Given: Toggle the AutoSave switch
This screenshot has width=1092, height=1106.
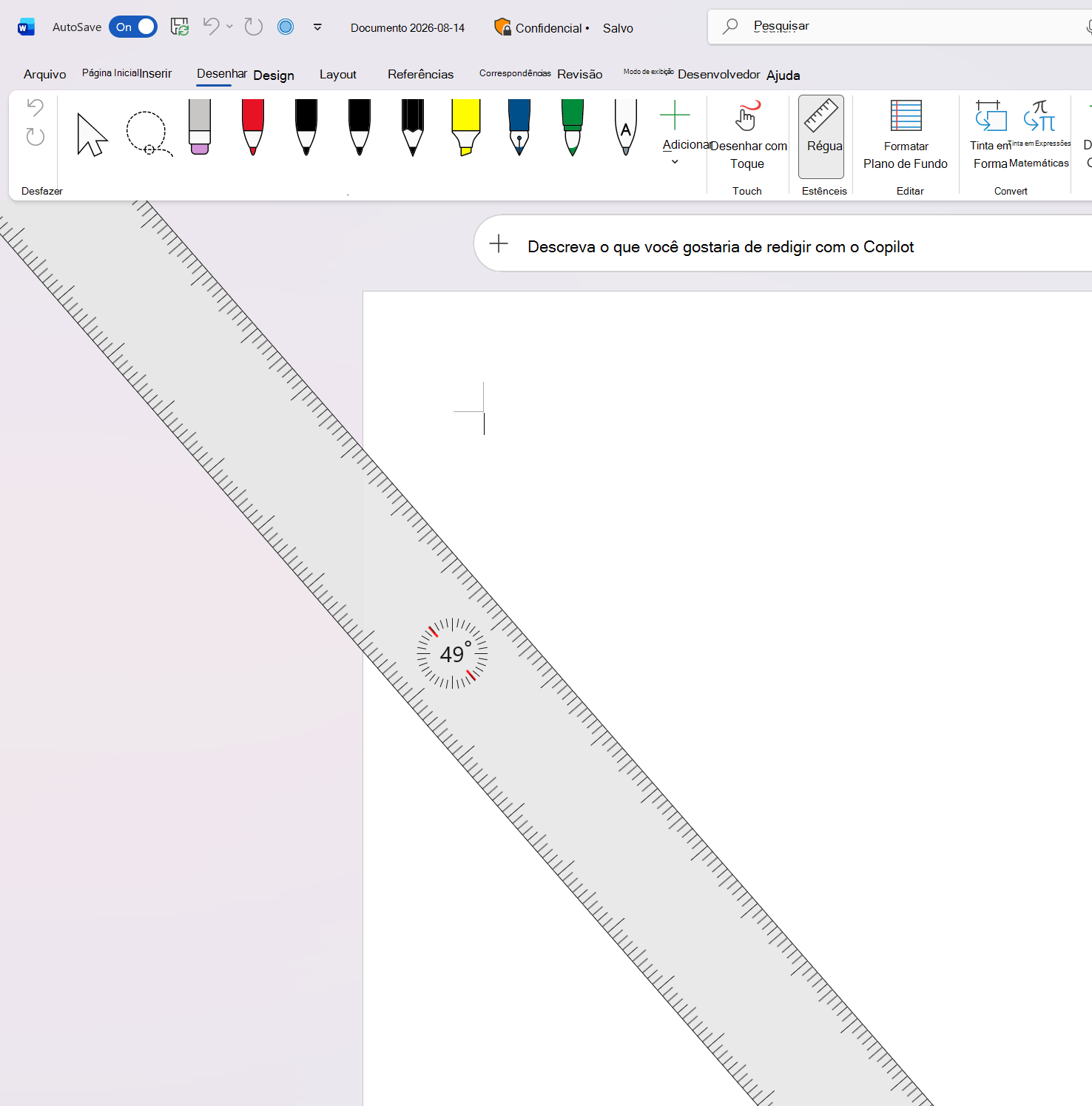Looking at the screenshot, I should (133, 27).
